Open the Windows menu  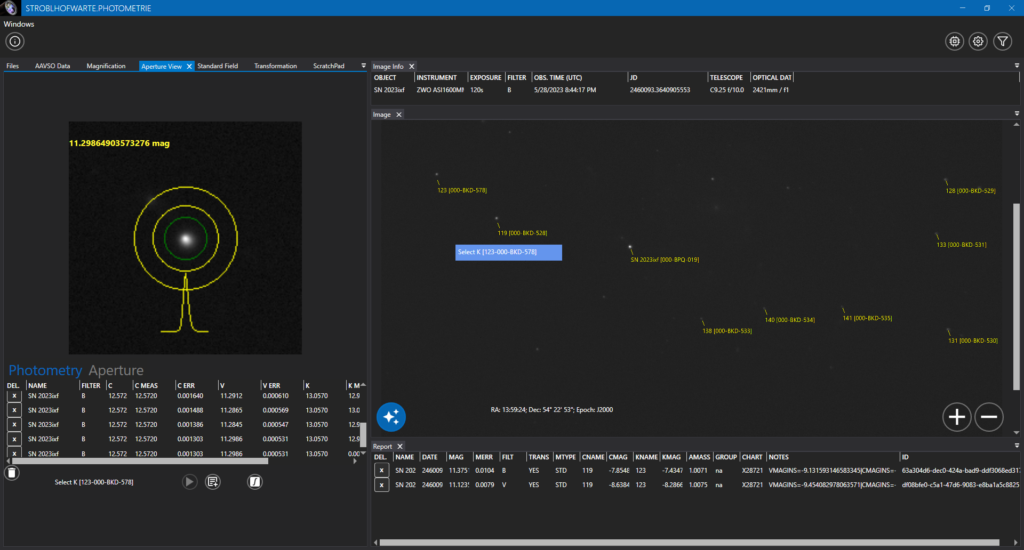[20, 23]
